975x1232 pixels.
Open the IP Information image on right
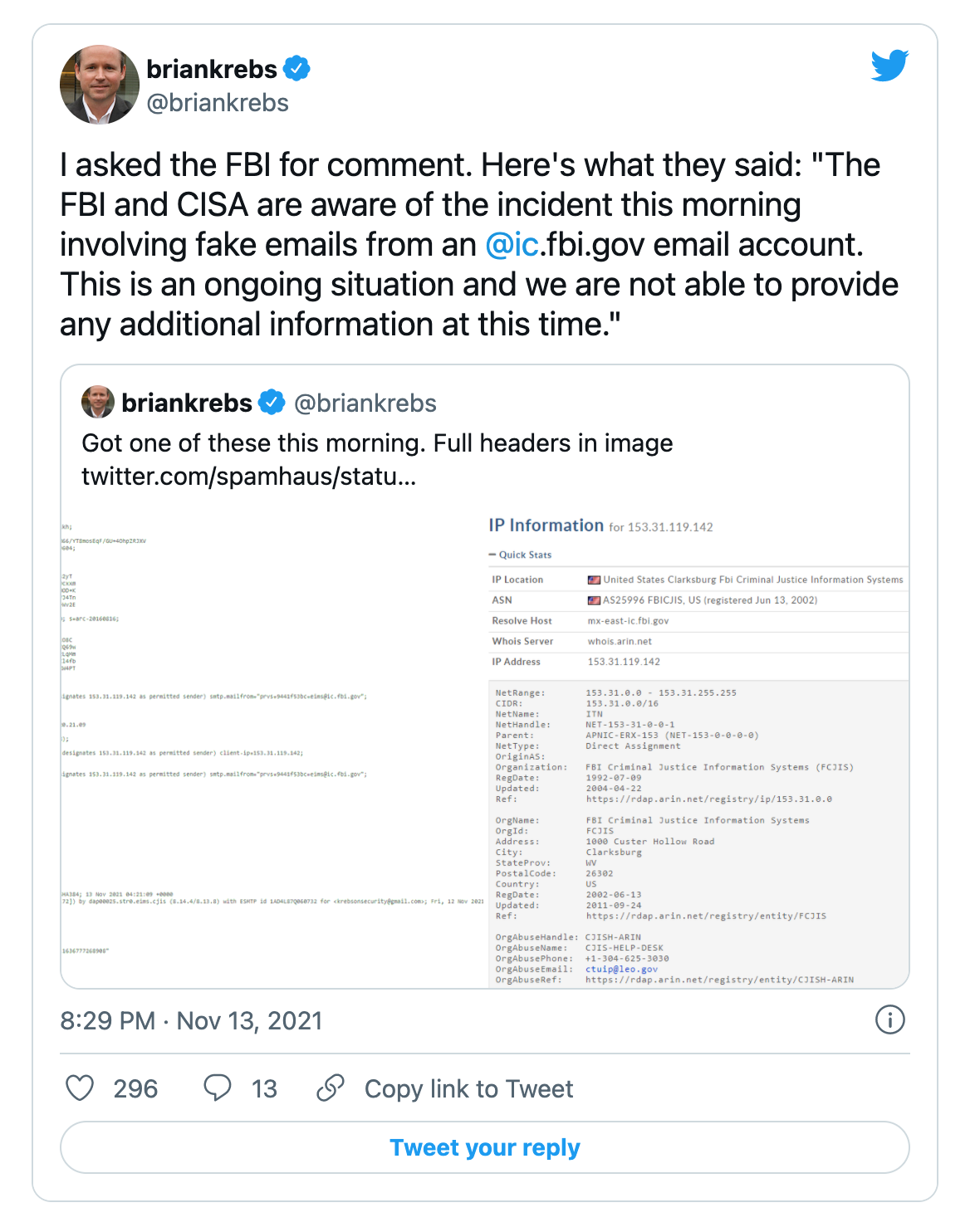point(698,747)
